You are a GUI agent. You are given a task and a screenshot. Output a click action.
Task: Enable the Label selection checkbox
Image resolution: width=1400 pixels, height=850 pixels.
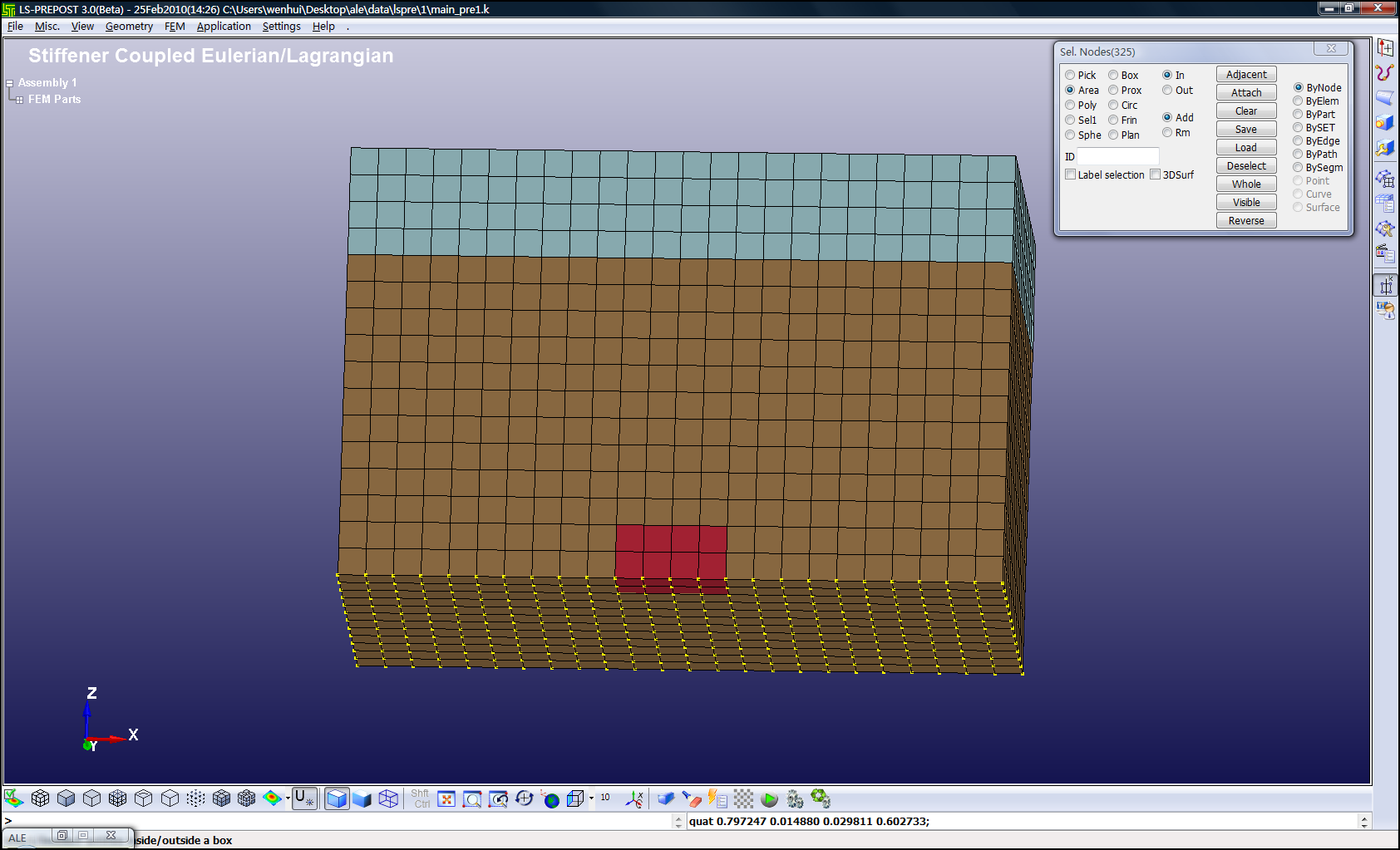tap(1071, 174)
